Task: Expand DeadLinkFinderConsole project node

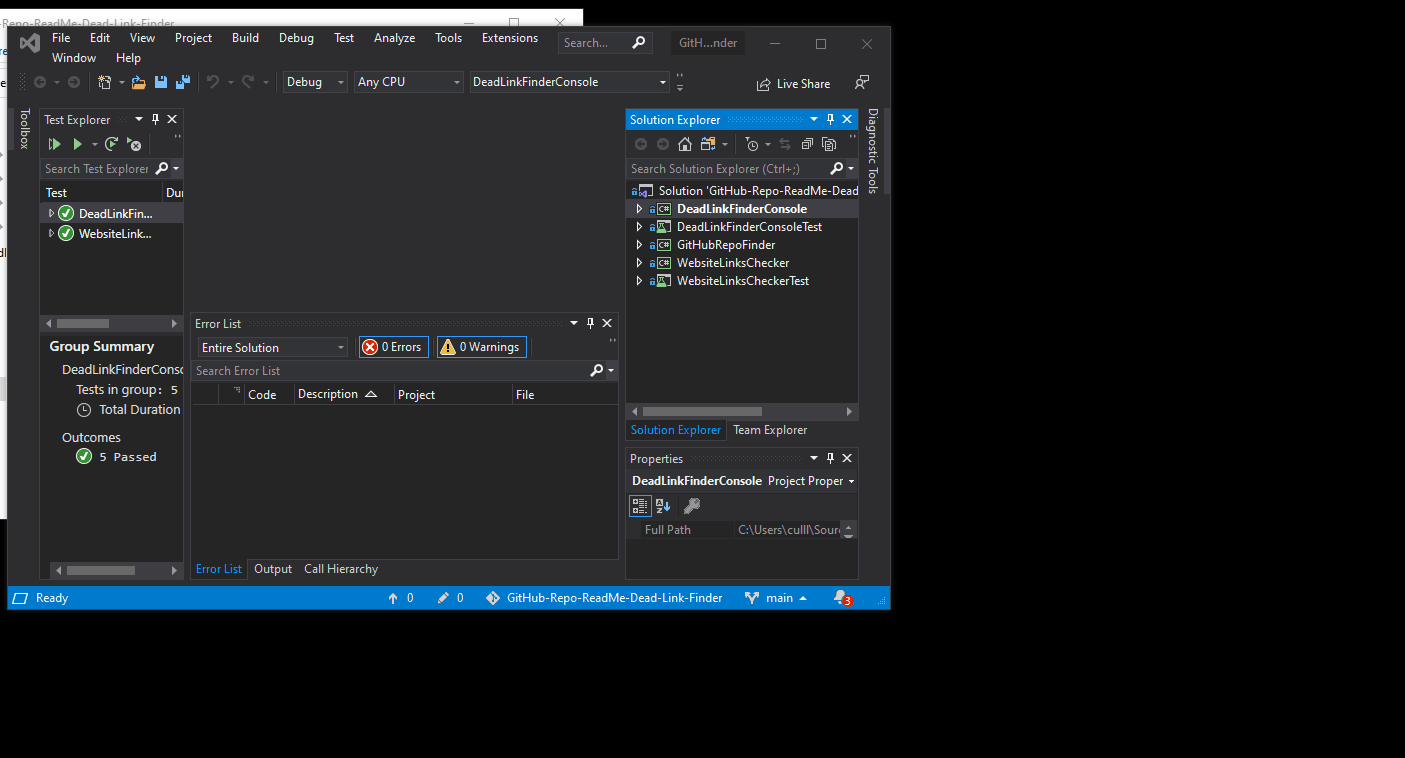Action: [640, 209]
